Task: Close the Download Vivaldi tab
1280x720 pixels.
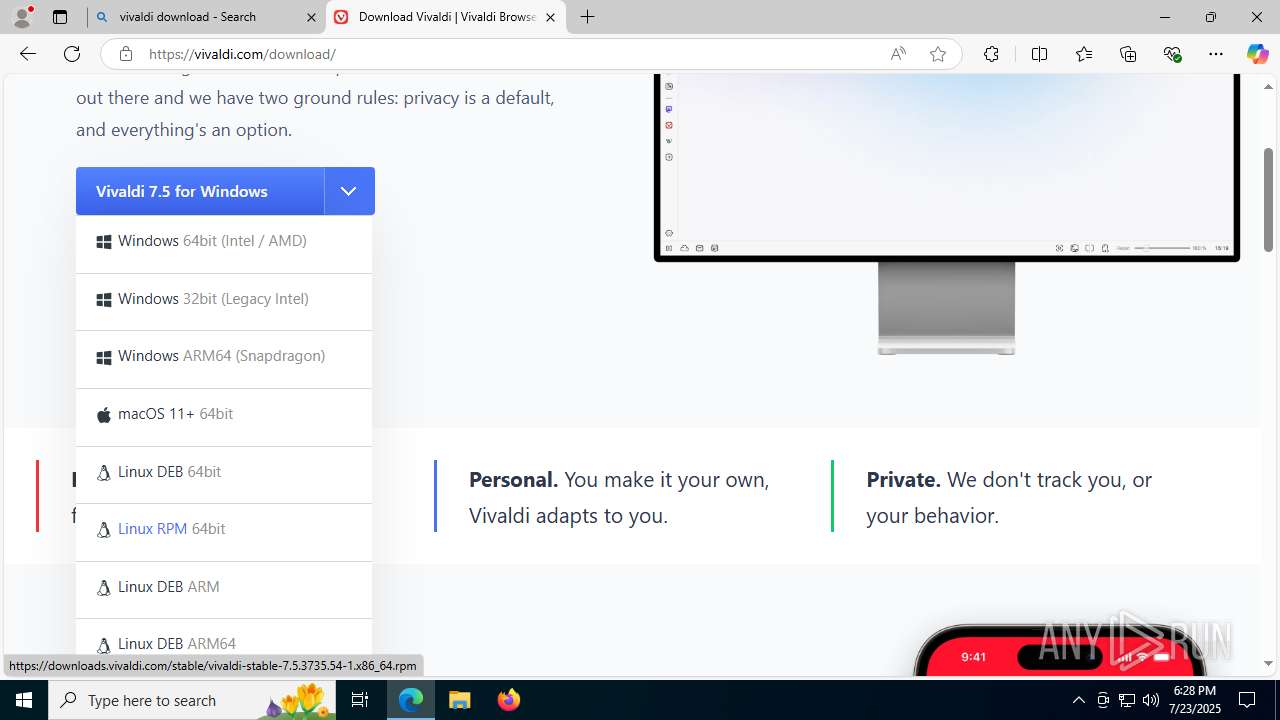Action: pyautogui.click(x=550, y=17)
